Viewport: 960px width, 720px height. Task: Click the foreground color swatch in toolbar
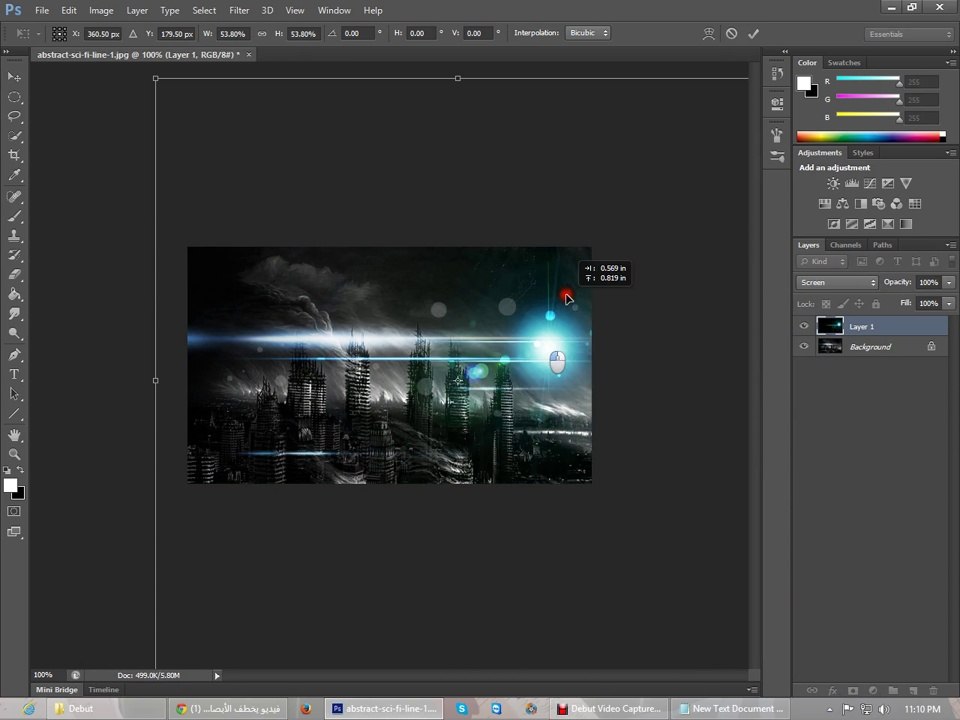click(10, 486)
